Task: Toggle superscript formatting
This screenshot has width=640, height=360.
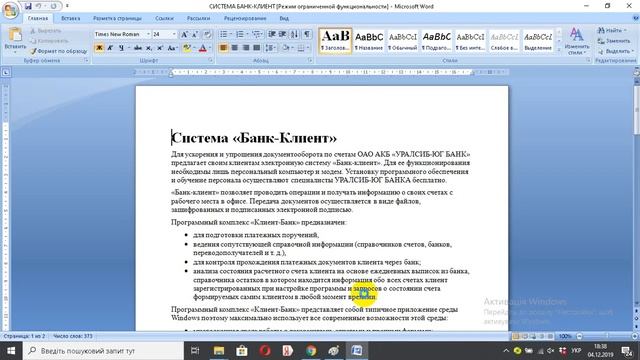Action: click(160, 48)
